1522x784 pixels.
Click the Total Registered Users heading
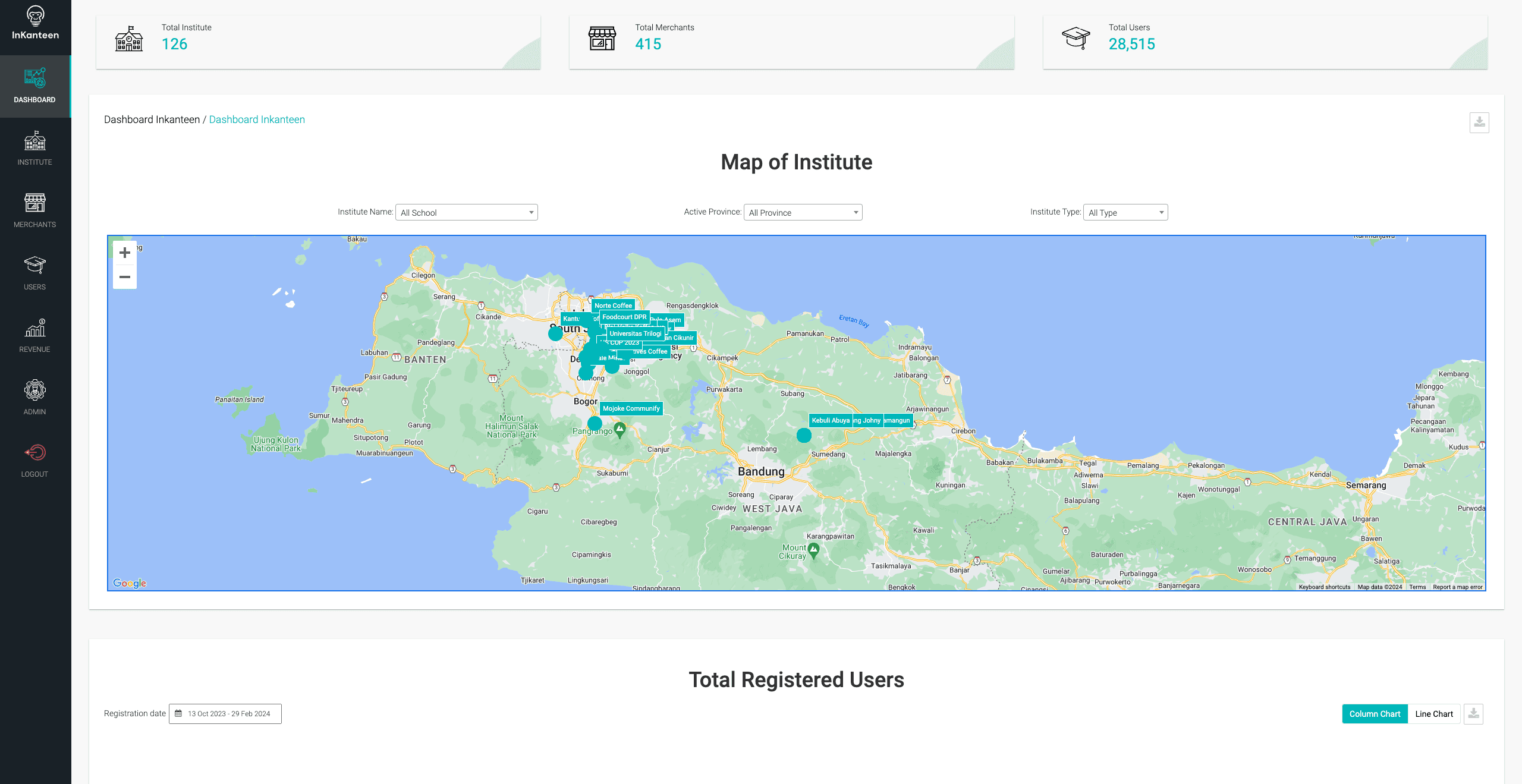click(x=797, y=679)
